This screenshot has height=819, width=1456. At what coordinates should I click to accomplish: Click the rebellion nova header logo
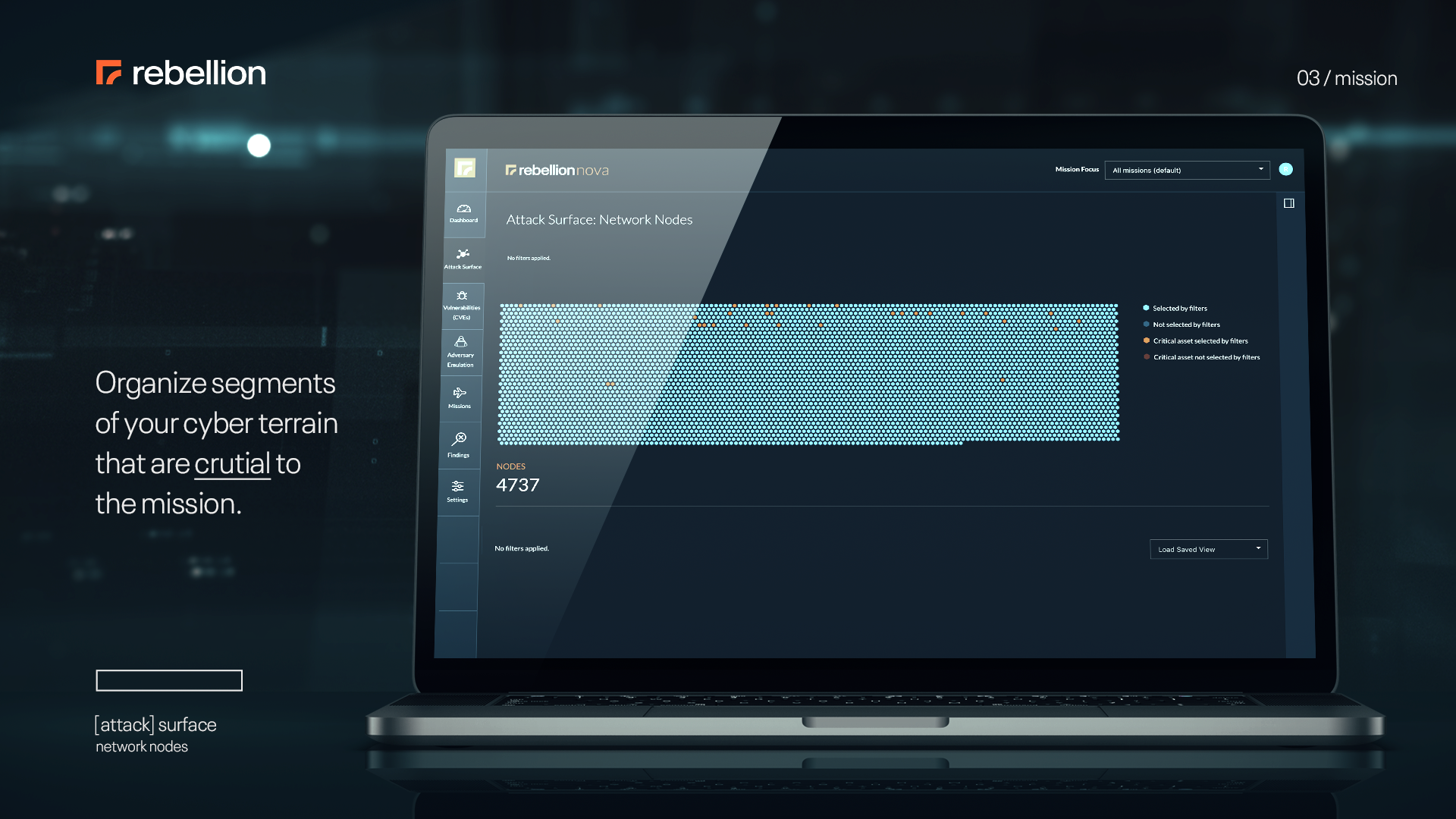point(557,170)
